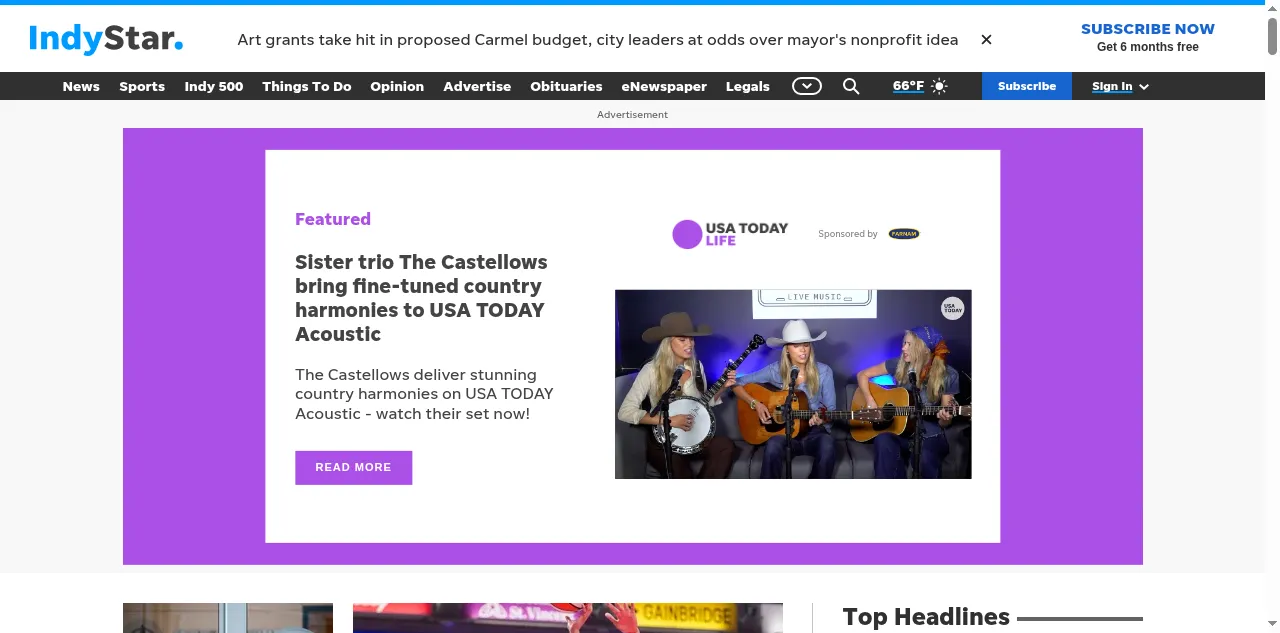Image resolution: width=1280 pixels, height=633 pixels.
Task: Click the Featured label
Action: point(333,219)
